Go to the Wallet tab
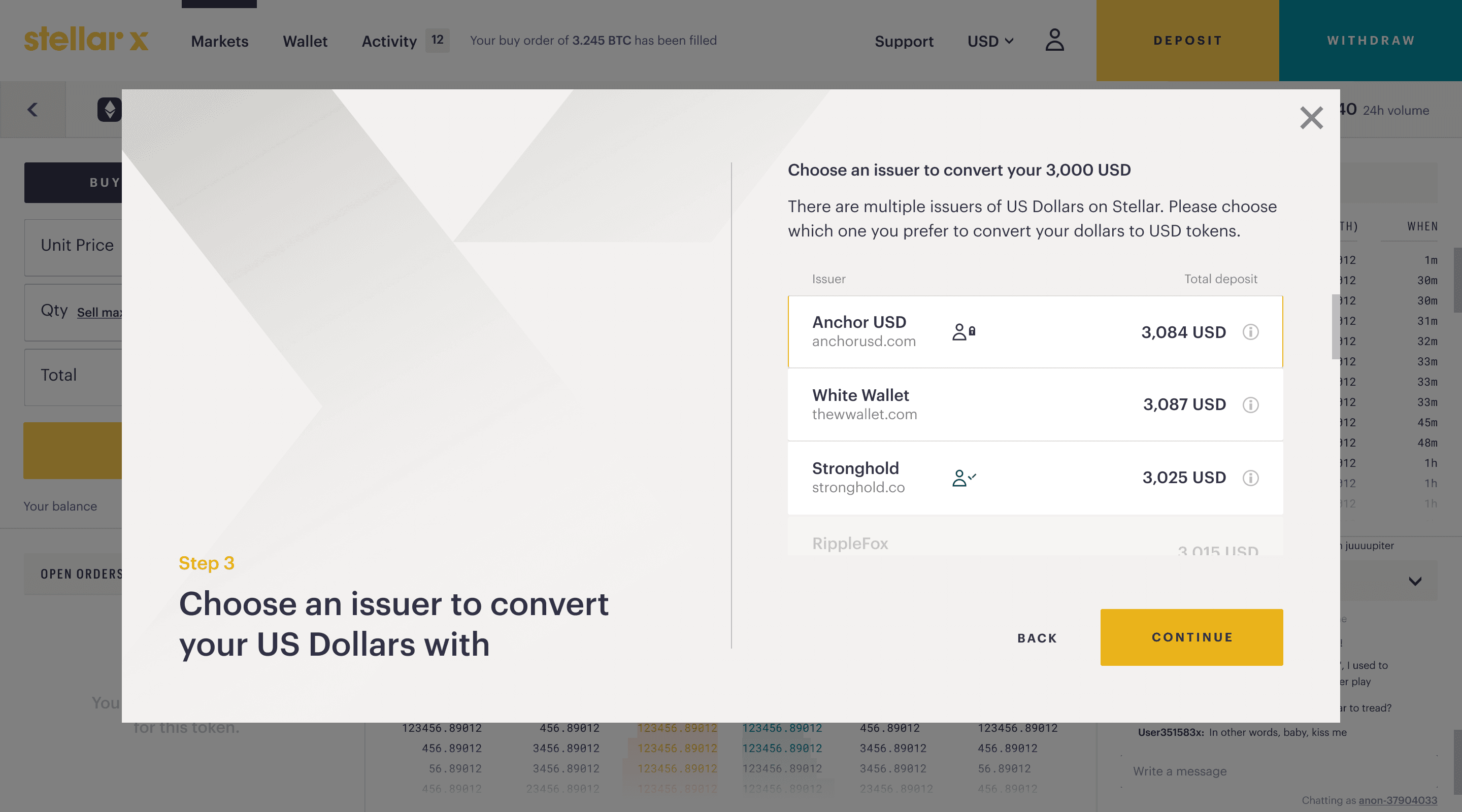The width and height of the screenshot is (1462, 812). (x=305, y=41)
